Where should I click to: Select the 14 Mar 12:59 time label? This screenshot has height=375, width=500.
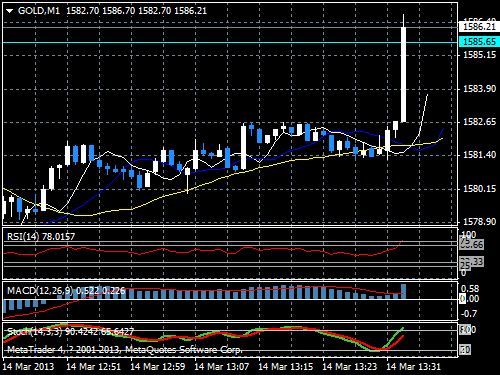[158, 367]
